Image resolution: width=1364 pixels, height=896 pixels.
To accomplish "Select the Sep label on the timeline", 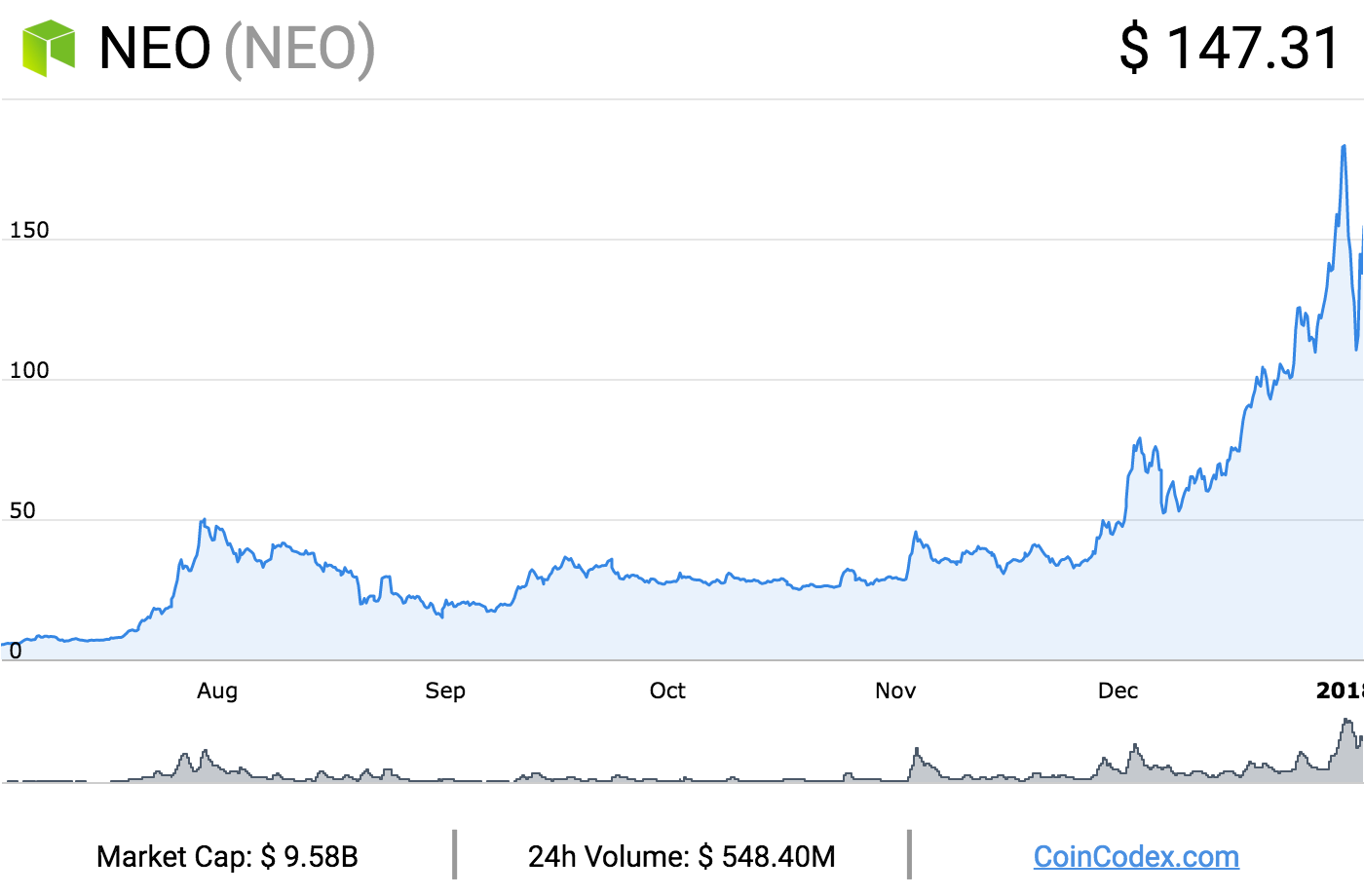I will [x=445, y=691].
